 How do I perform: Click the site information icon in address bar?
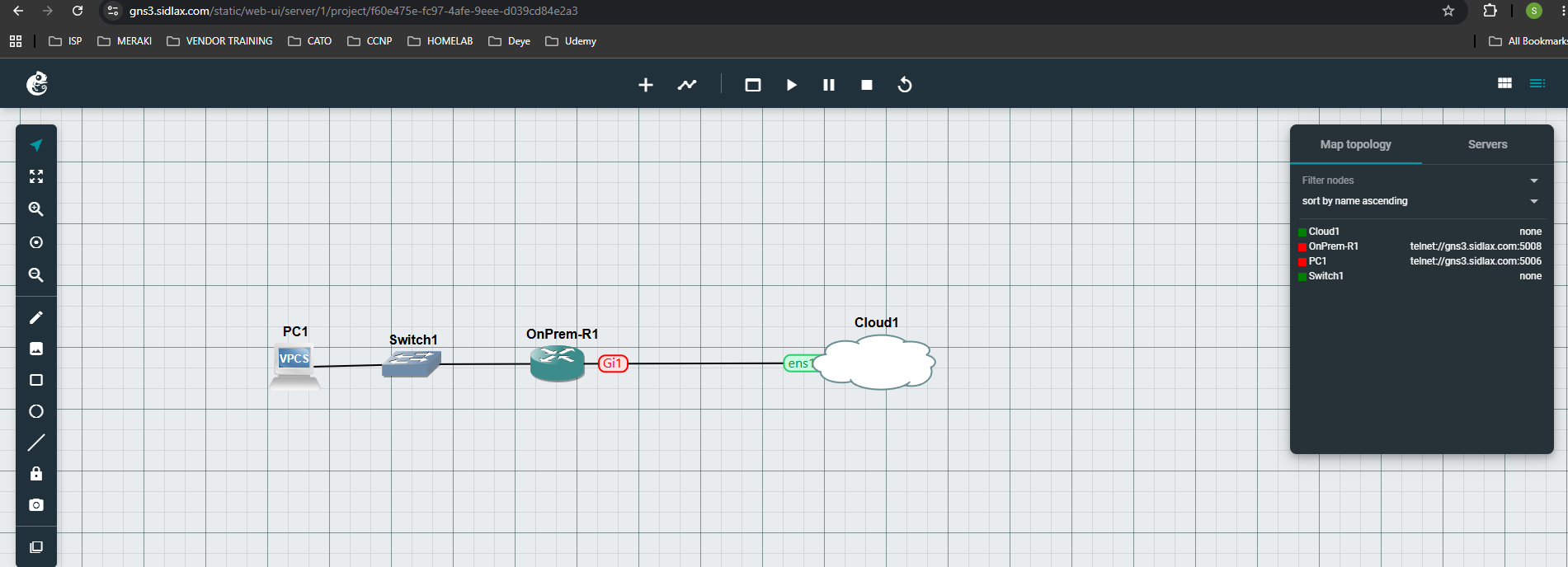(114, 11)
